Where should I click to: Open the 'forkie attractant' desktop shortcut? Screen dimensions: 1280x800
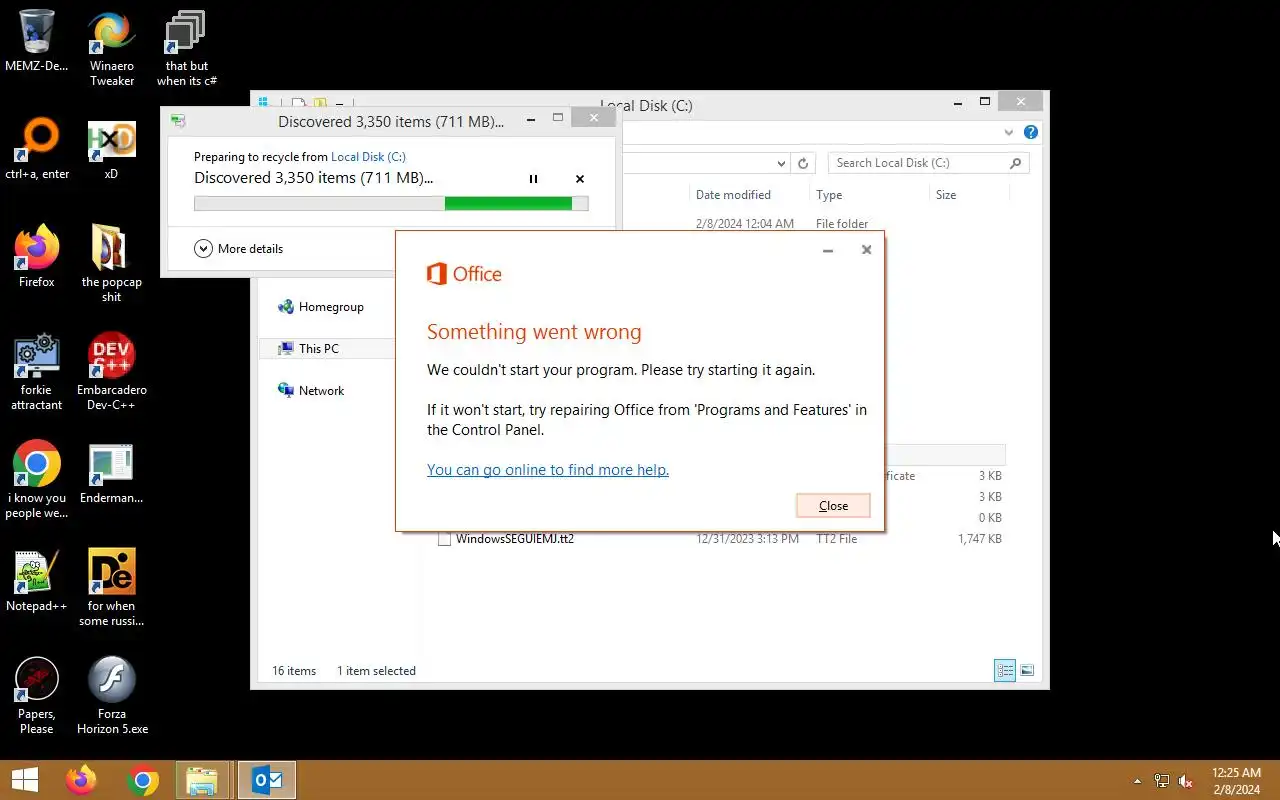37,372
